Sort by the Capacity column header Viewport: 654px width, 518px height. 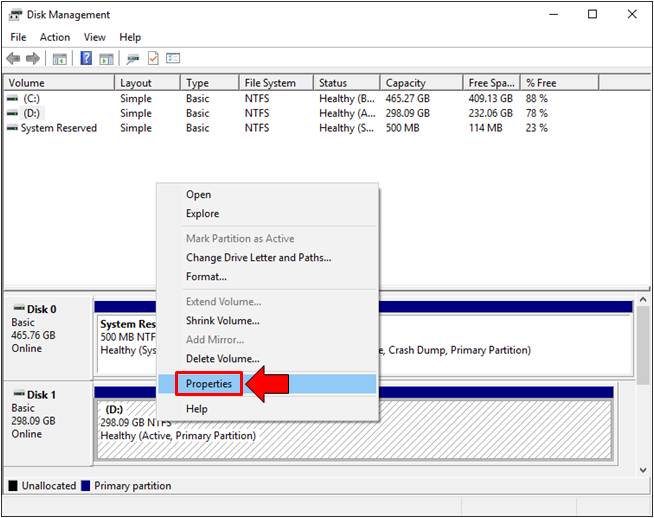pos(422,83)
